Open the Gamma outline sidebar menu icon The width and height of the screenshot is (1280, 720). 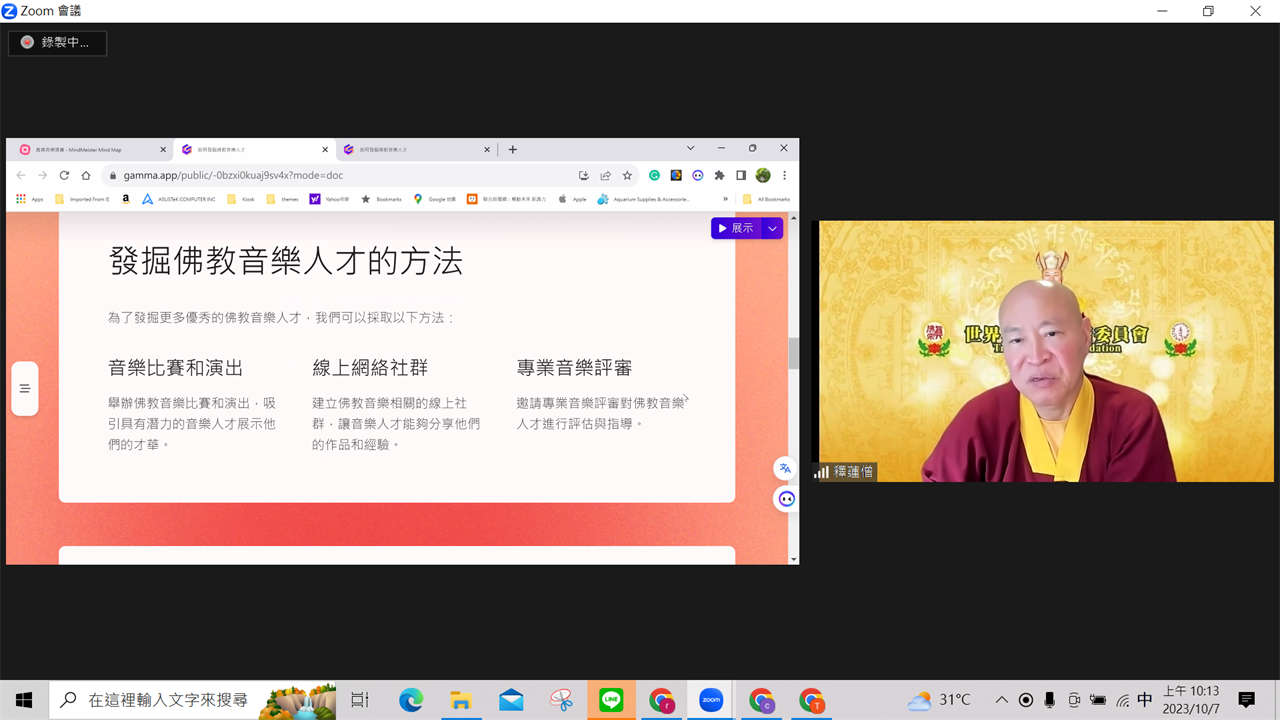tap(25, 389)
